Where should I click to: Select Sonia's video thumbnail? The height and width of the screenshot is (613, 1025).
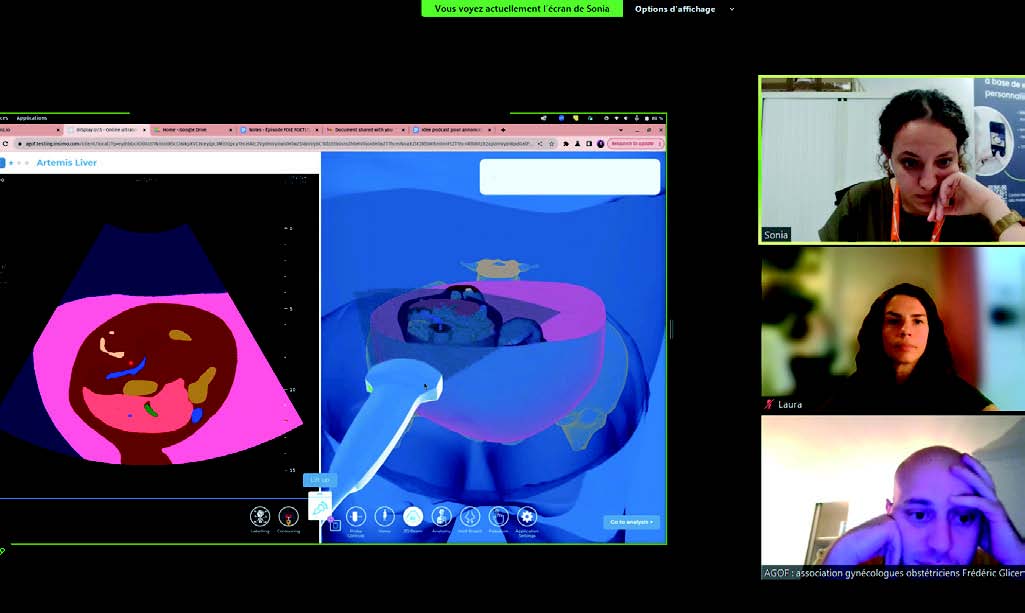coord(891,160)
